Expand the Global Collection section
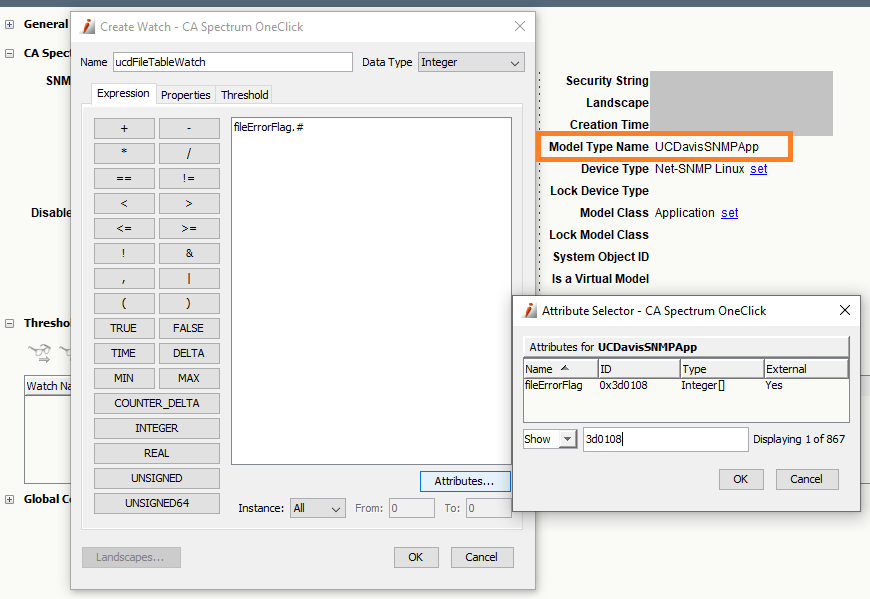Viewport: 870px width, 599px height. (x=10, y=499)
